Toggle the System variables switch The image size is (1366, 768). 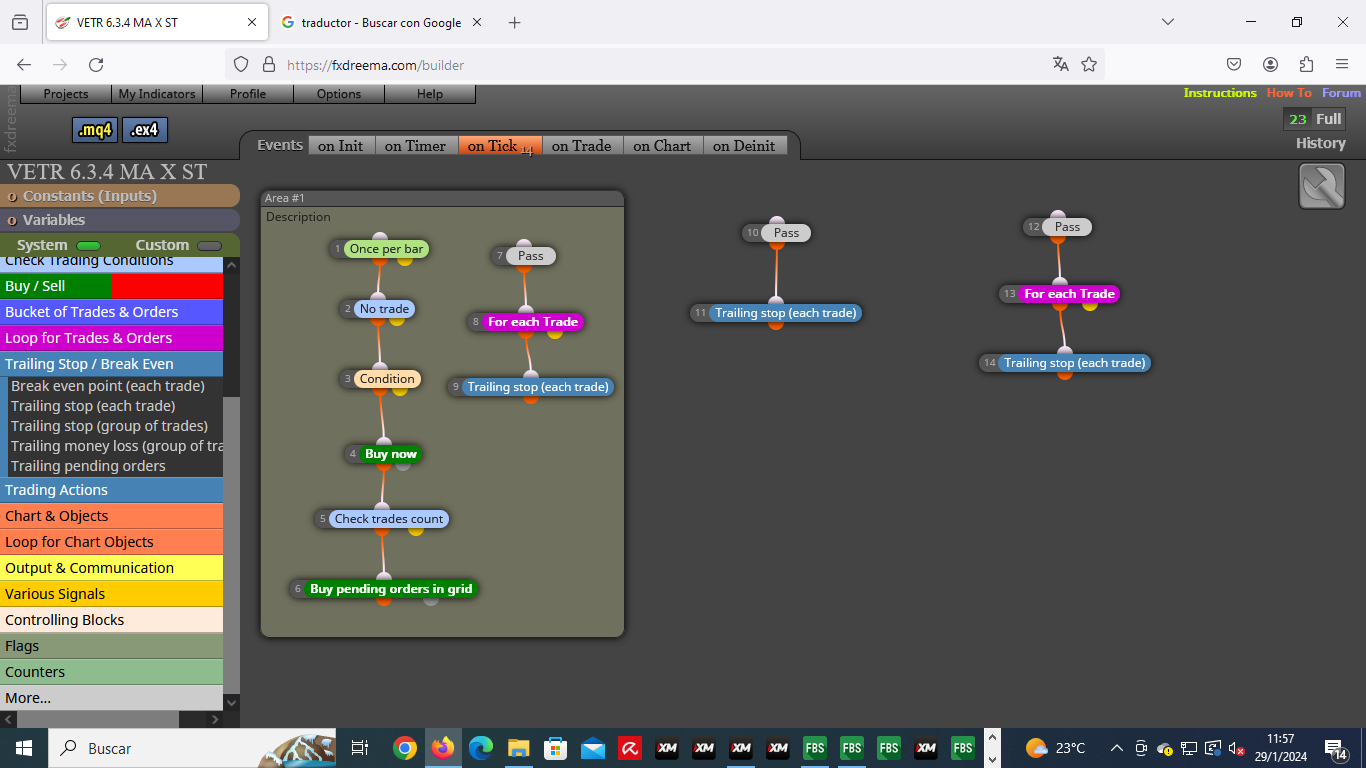(89, 246)
